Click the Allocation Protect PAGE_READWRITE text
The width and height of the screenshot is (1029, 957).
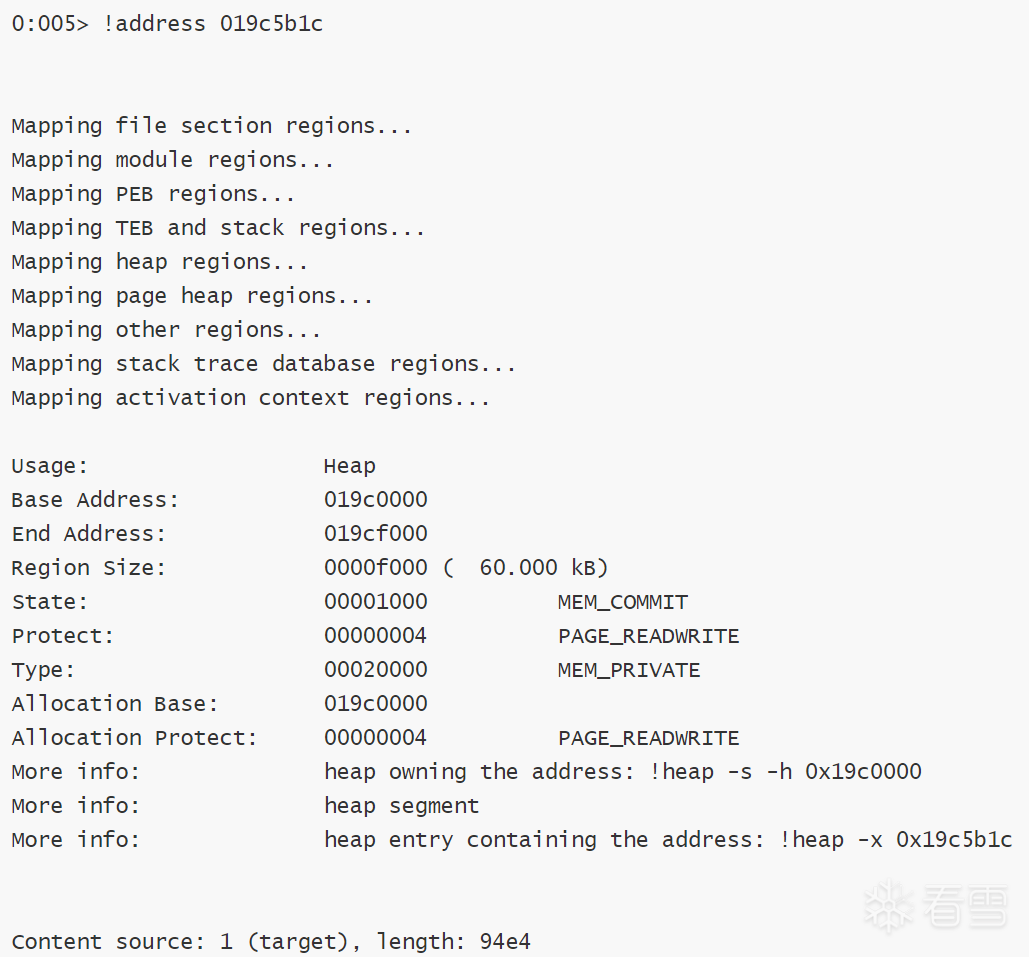tap(648, 738)
